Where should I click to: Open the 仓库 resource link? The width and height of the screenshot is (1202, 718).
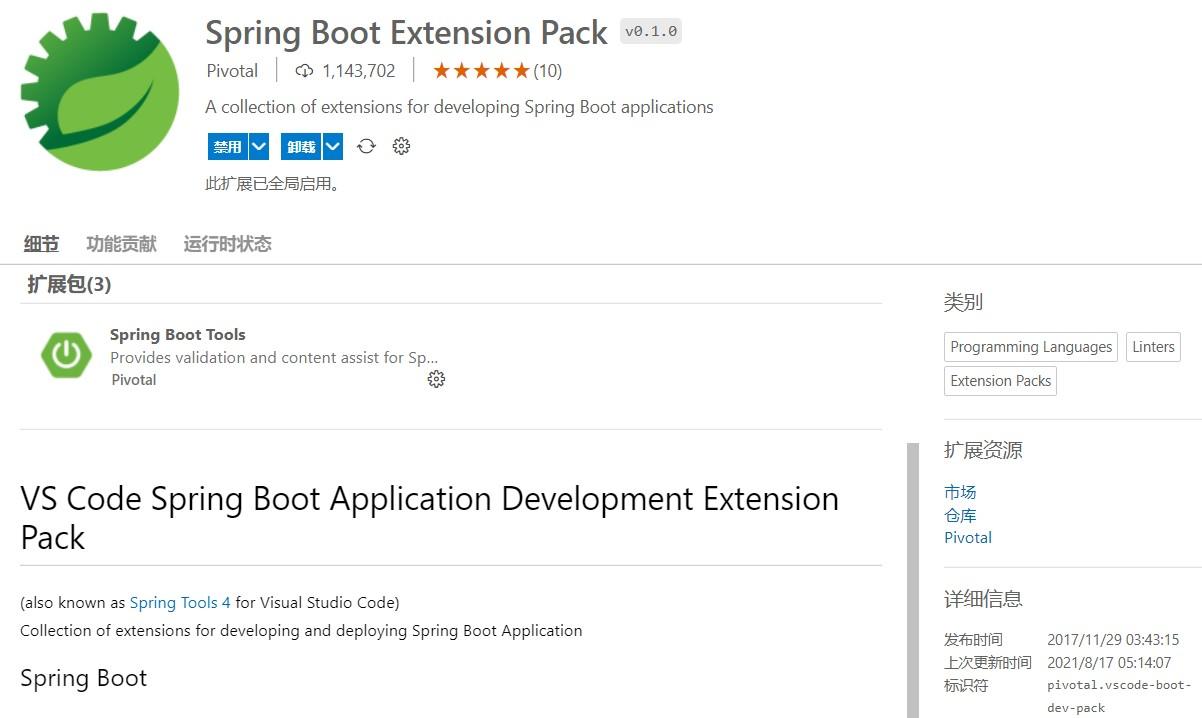coord(960,515)
